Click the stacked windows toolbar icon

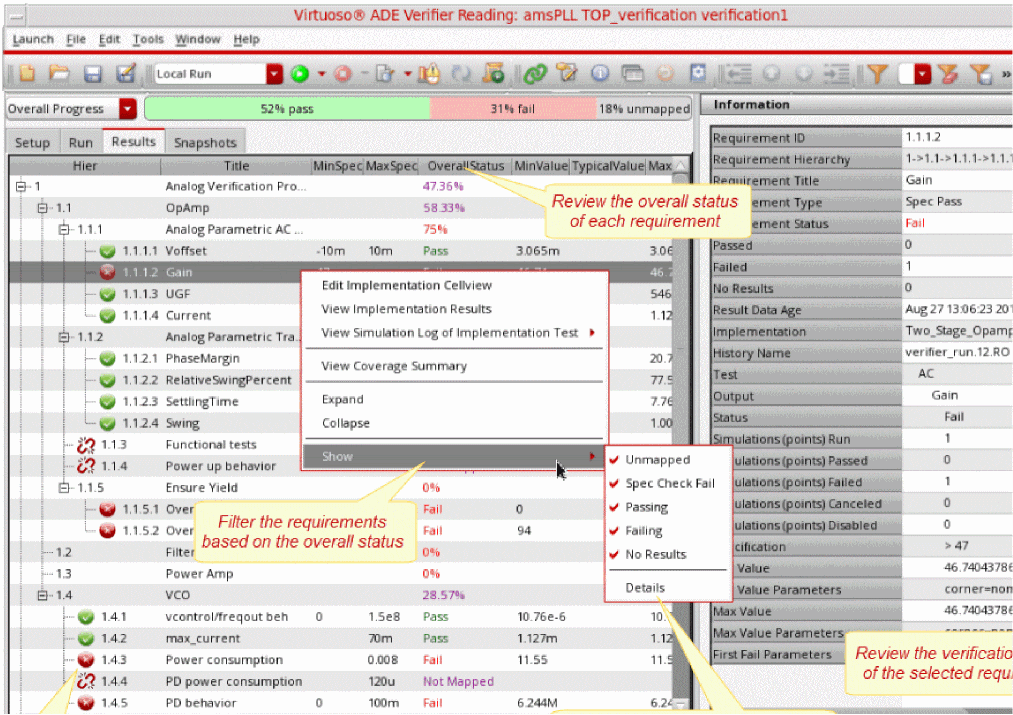pyautogui.click(x=632, y=74)
